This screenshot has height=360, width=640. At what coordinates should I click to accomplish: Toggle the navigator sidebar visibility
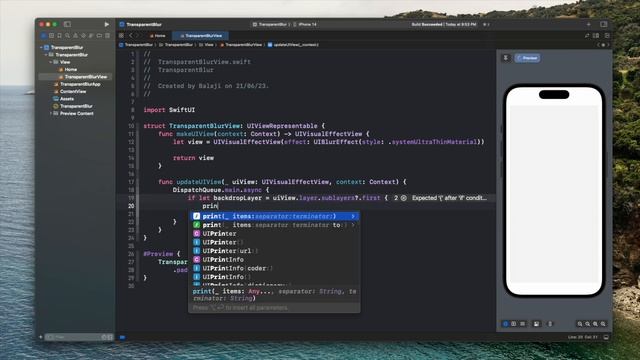click(67, 24)
